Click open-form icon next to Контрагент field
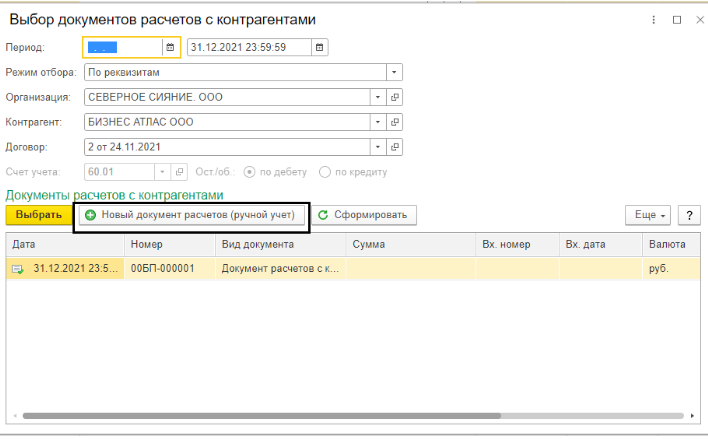 [394, 122]
